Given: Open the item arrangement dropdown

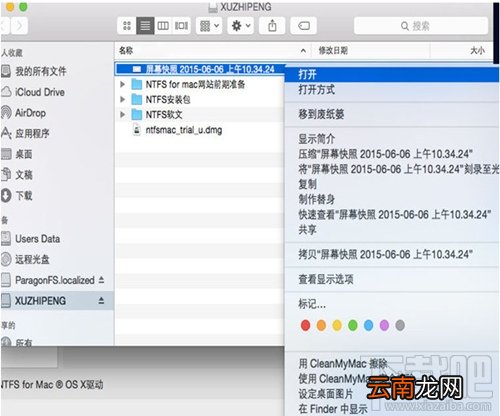Looking at the screenshot, I should click(x=209, y=26).
